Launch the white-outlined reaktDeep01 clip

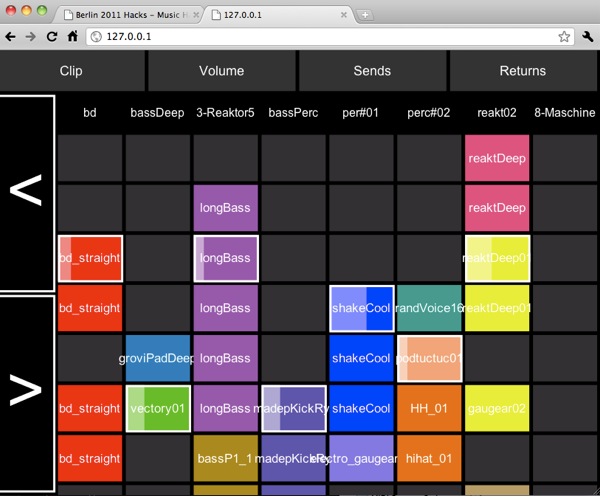[497, 258]
